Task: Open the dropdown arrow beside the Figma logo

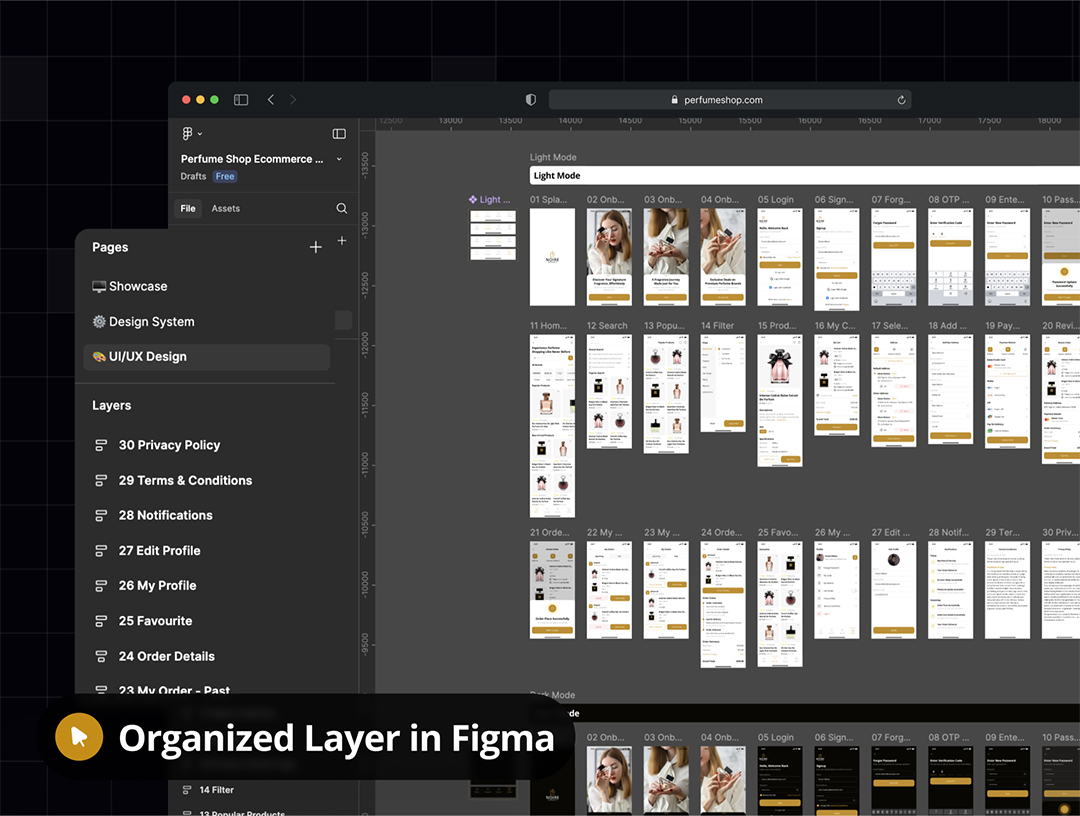Action: pos(200,134)
